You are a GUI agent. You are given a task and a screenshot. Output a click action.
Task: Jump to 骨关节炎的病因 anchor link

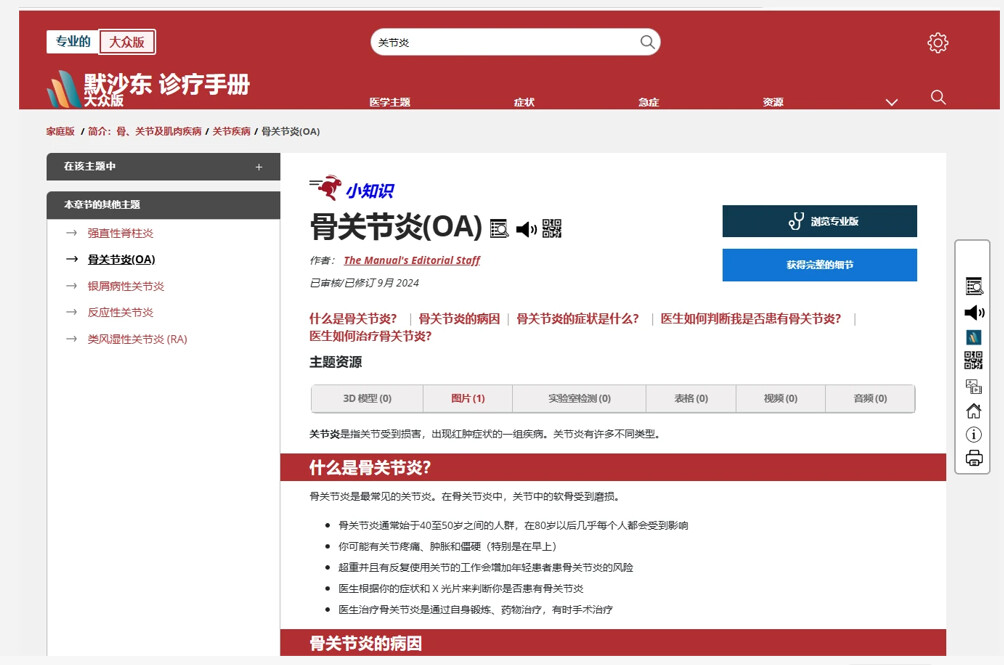click(x=459, y=319)
